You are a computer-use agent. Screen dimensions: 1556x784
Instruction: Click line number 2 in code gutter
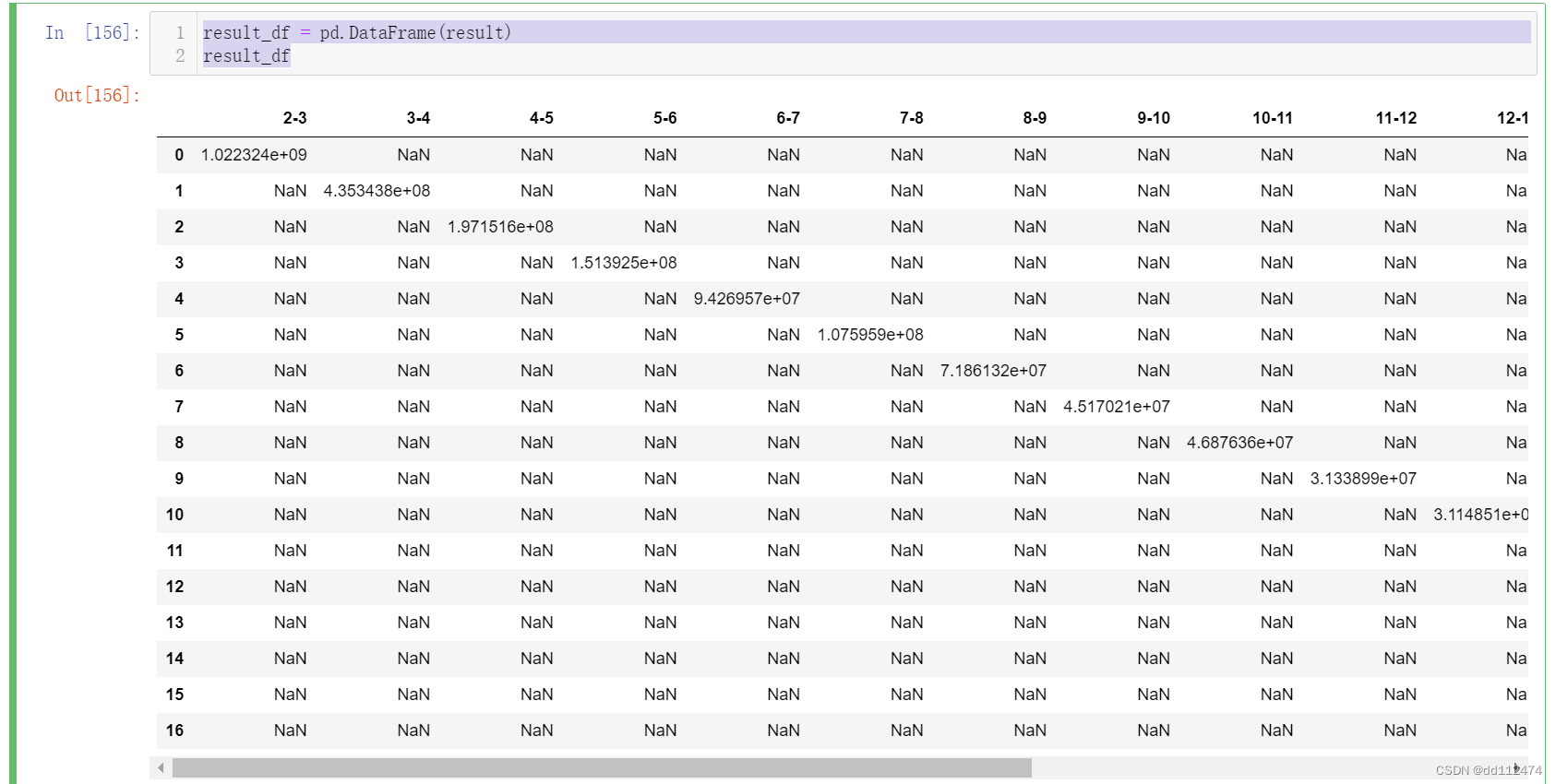(180, 56)
